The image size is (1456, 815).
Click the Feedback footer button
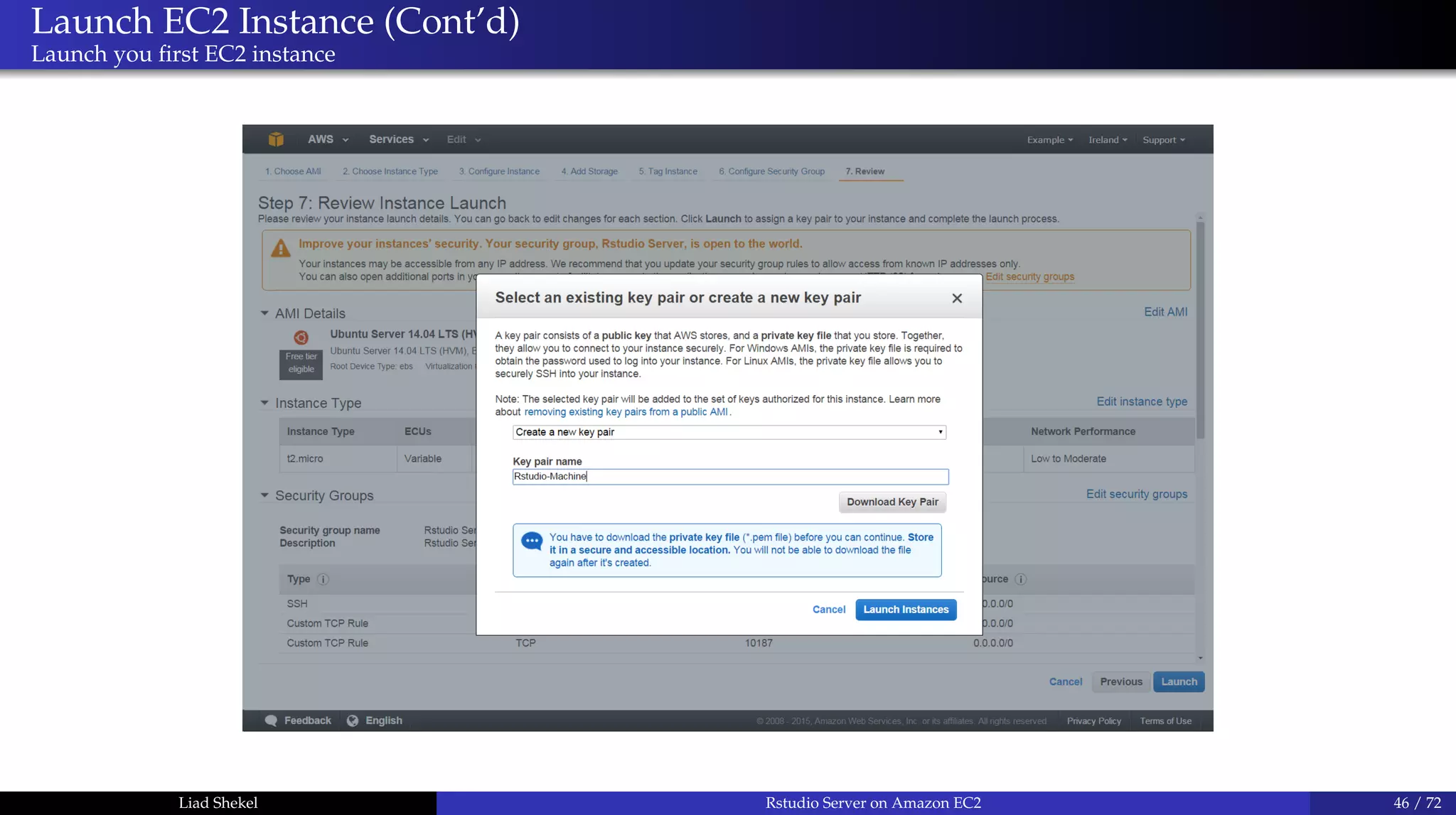(298, 720)
